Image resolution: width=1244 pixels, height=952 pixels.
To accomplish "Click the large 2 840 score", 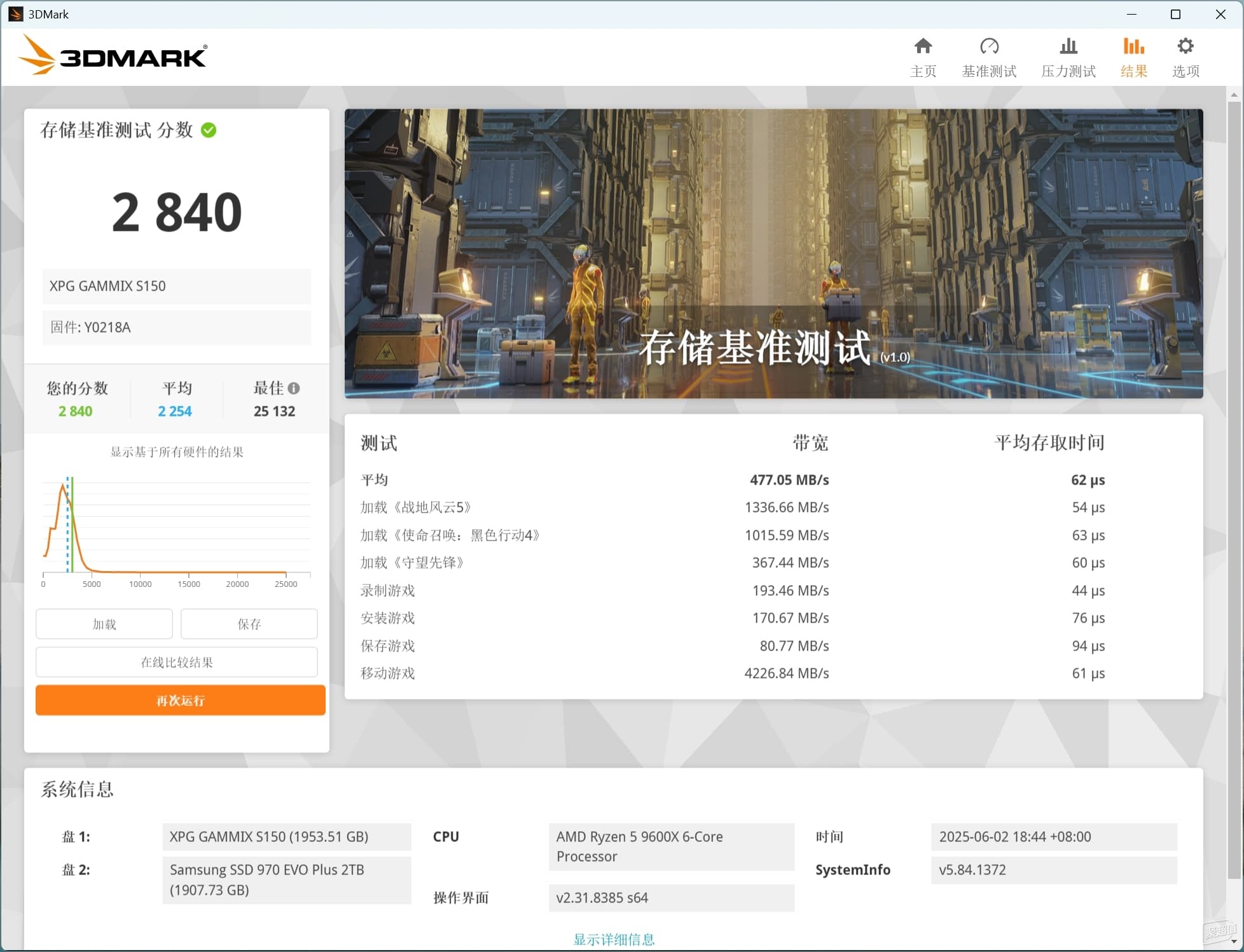I will (x=177, y=212).
